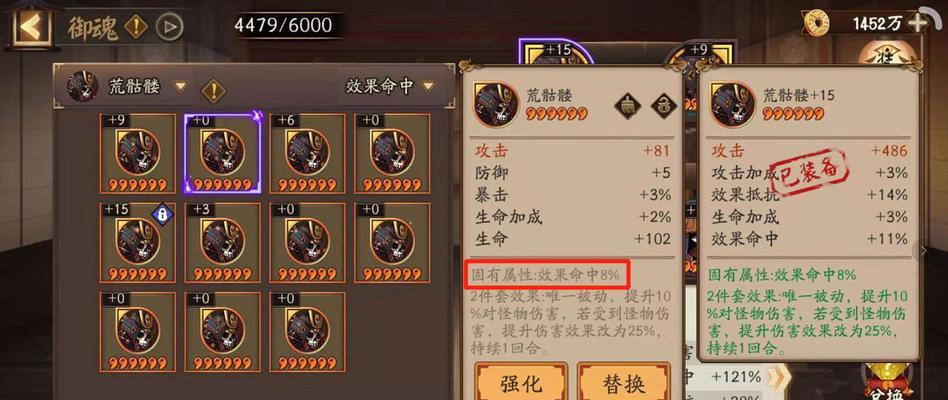948x400 pixels.
Task: Click the 替换 replace button
Action: (x=624, y=383)
